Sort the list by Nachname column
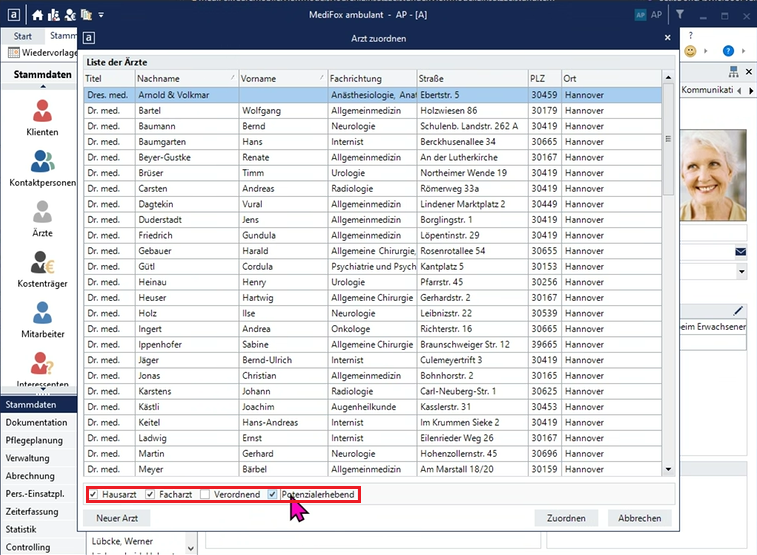This screenshot has height=555, width=757. click(185, 78)
